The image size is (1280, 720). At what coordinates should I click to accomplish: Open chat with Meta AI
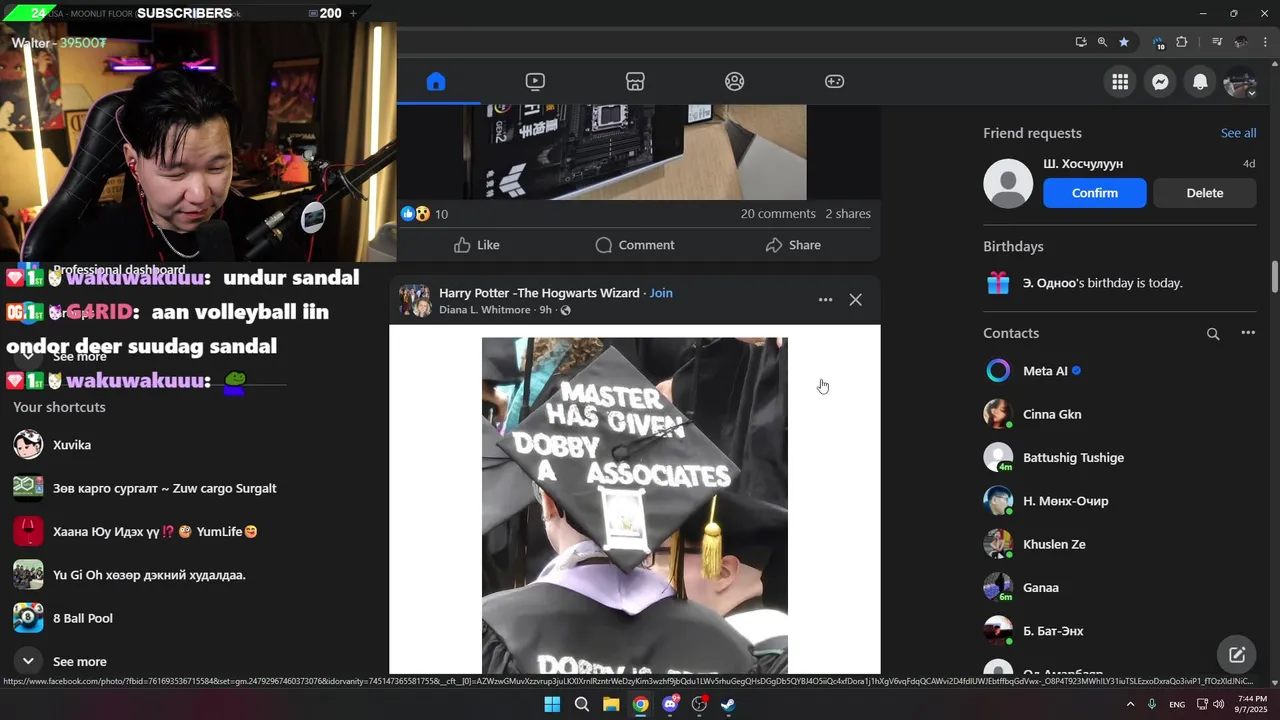1120,371
